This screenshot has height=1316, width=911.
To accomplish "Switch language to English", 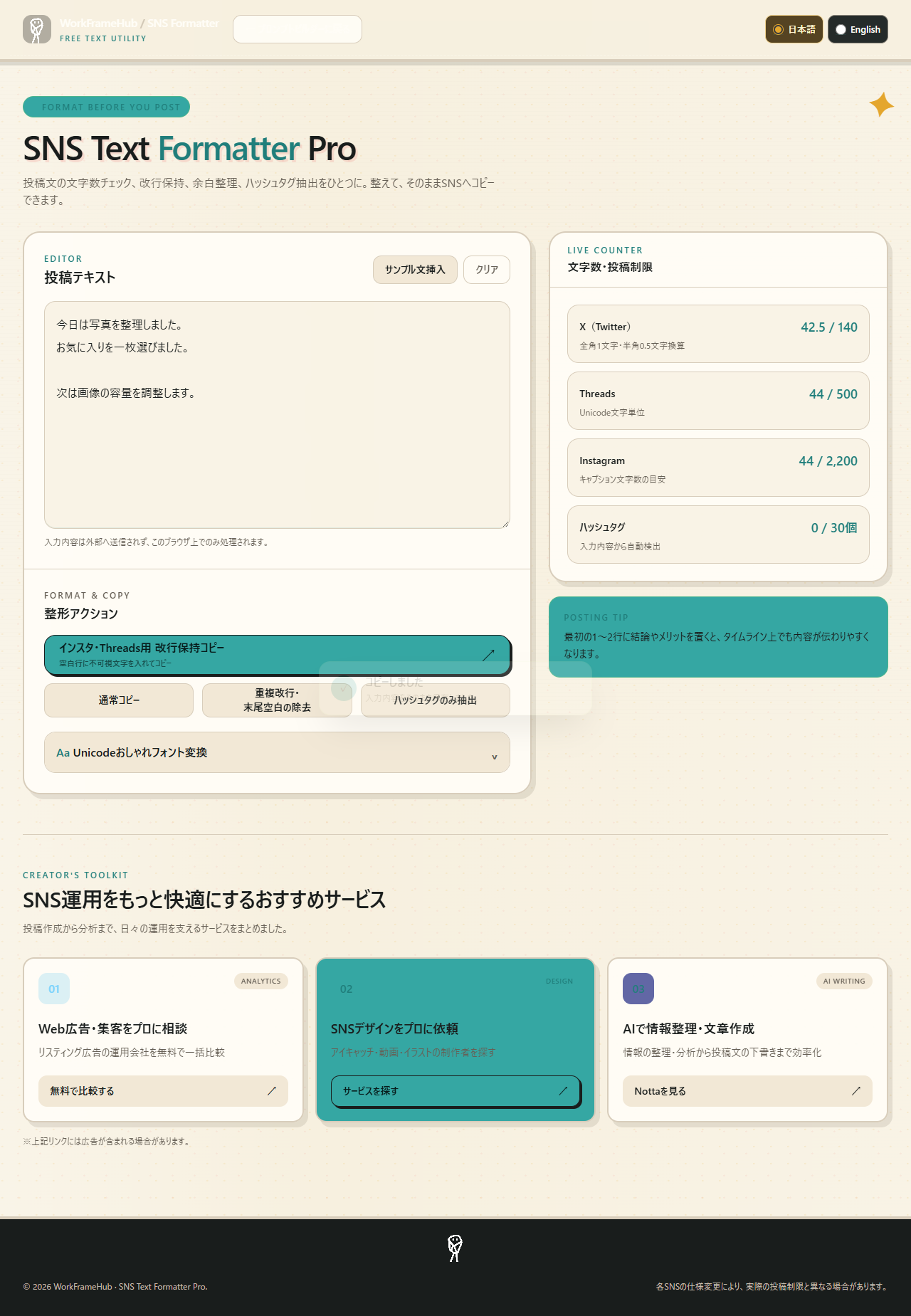I will pos(858,29).
